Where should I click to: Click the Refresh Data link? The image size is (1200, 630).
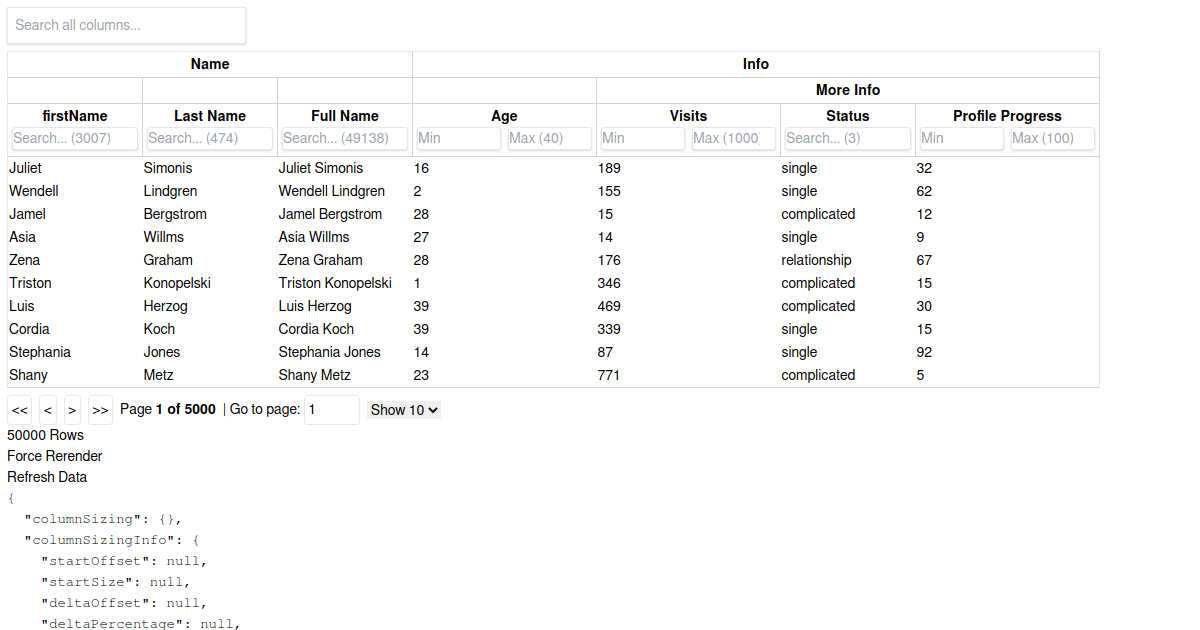(46, 476)
